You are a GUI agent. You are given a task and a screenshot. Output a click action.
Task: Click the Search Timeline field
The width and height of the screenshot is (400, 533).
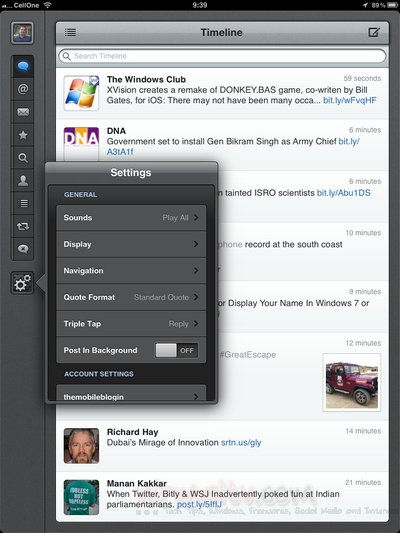[x=223, y=56]
